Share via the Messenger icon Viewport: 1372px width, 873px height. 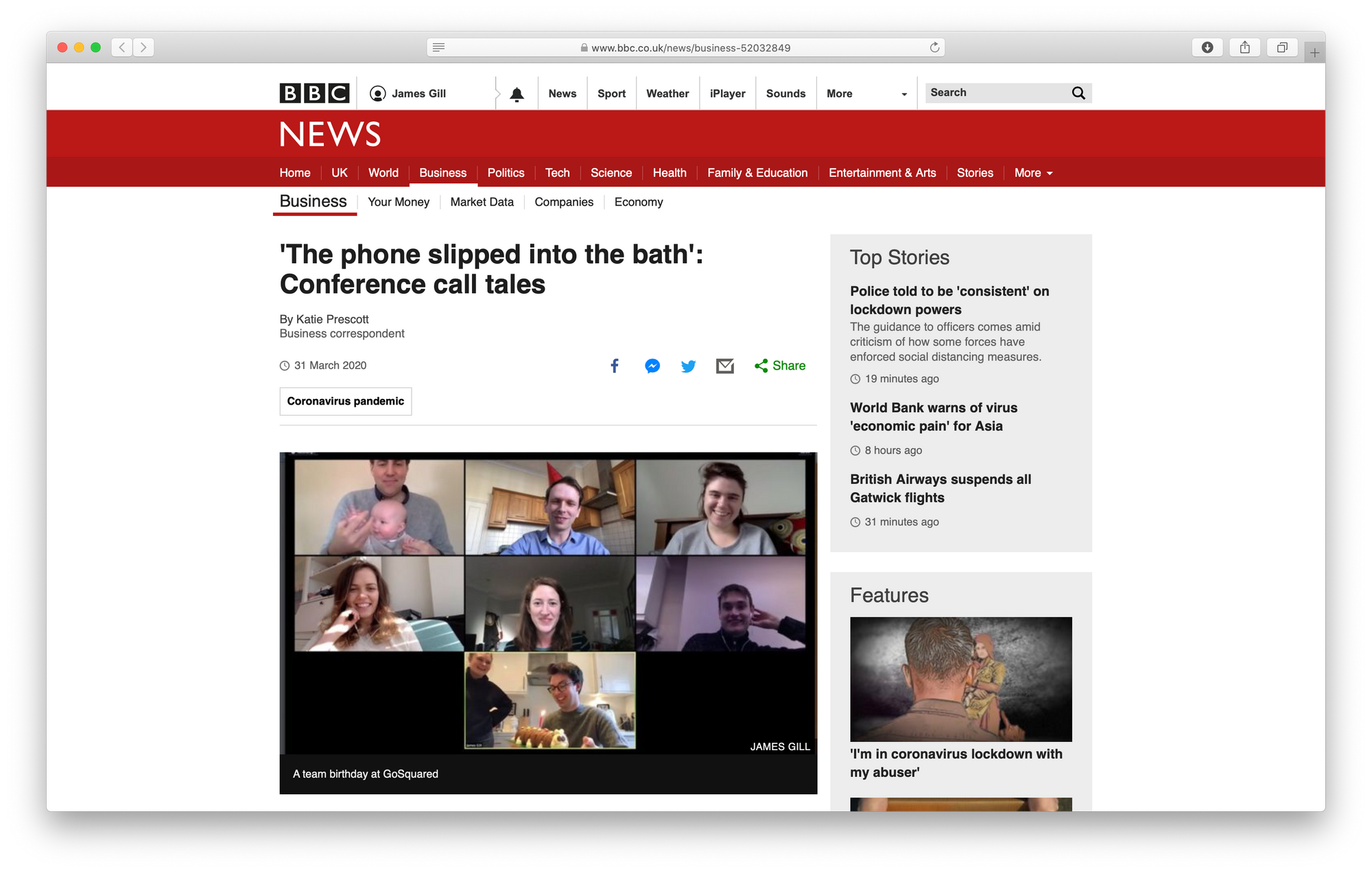tap(652, 366)
